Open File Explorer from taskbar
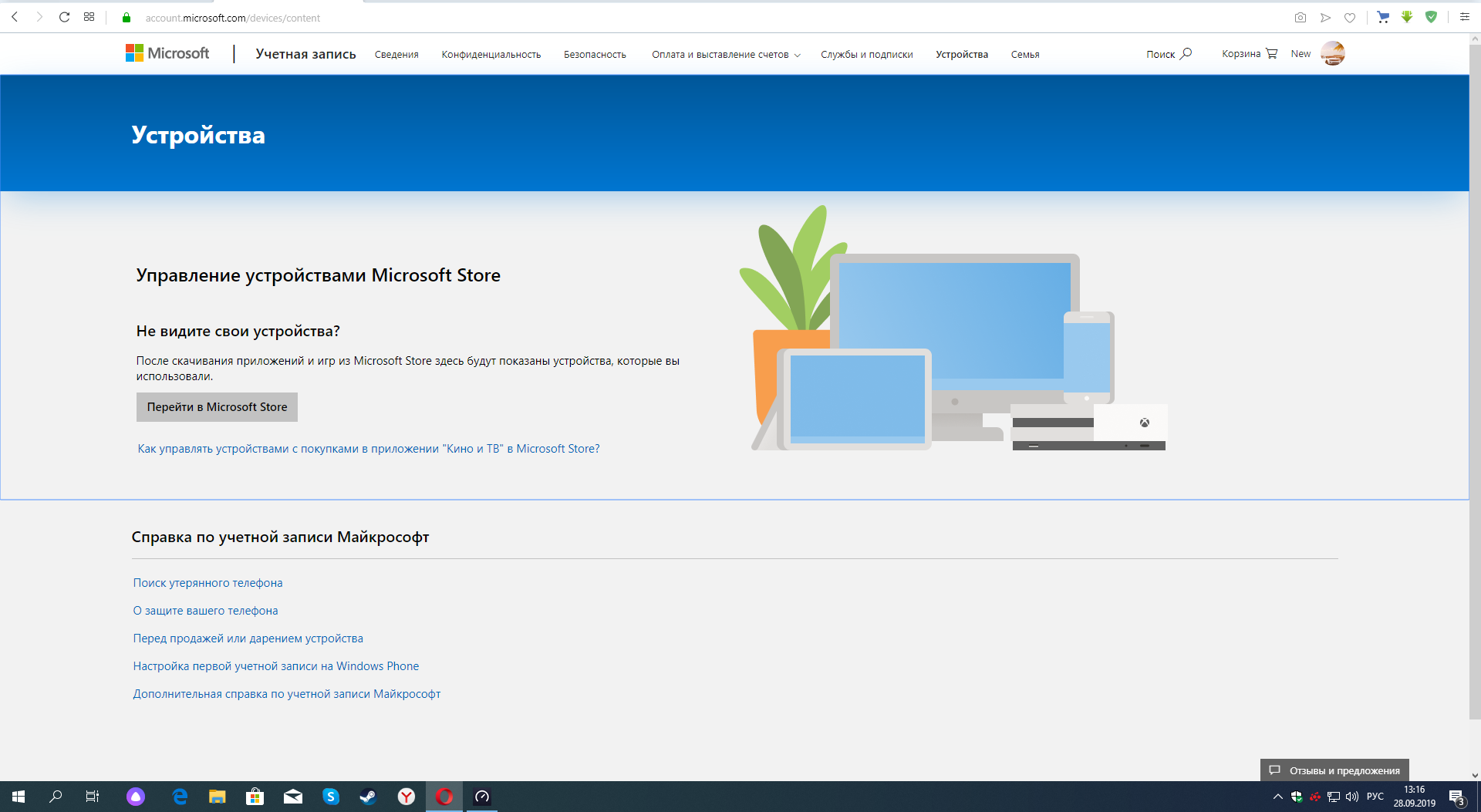 pyautogui.click(x=218, y=797)
